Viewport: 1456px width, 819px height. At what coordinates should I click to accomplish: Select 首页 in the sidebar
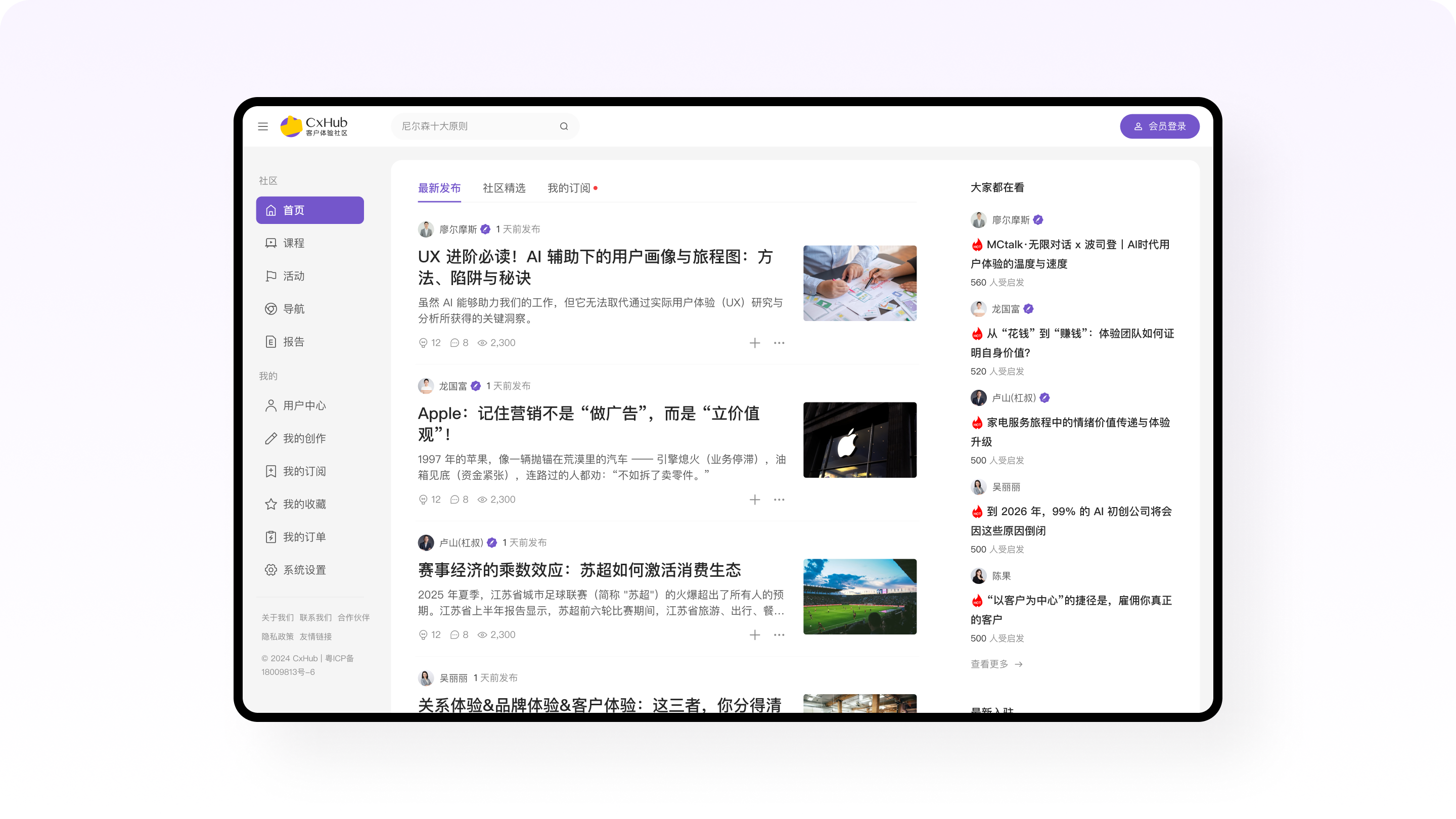pos(310,210)
